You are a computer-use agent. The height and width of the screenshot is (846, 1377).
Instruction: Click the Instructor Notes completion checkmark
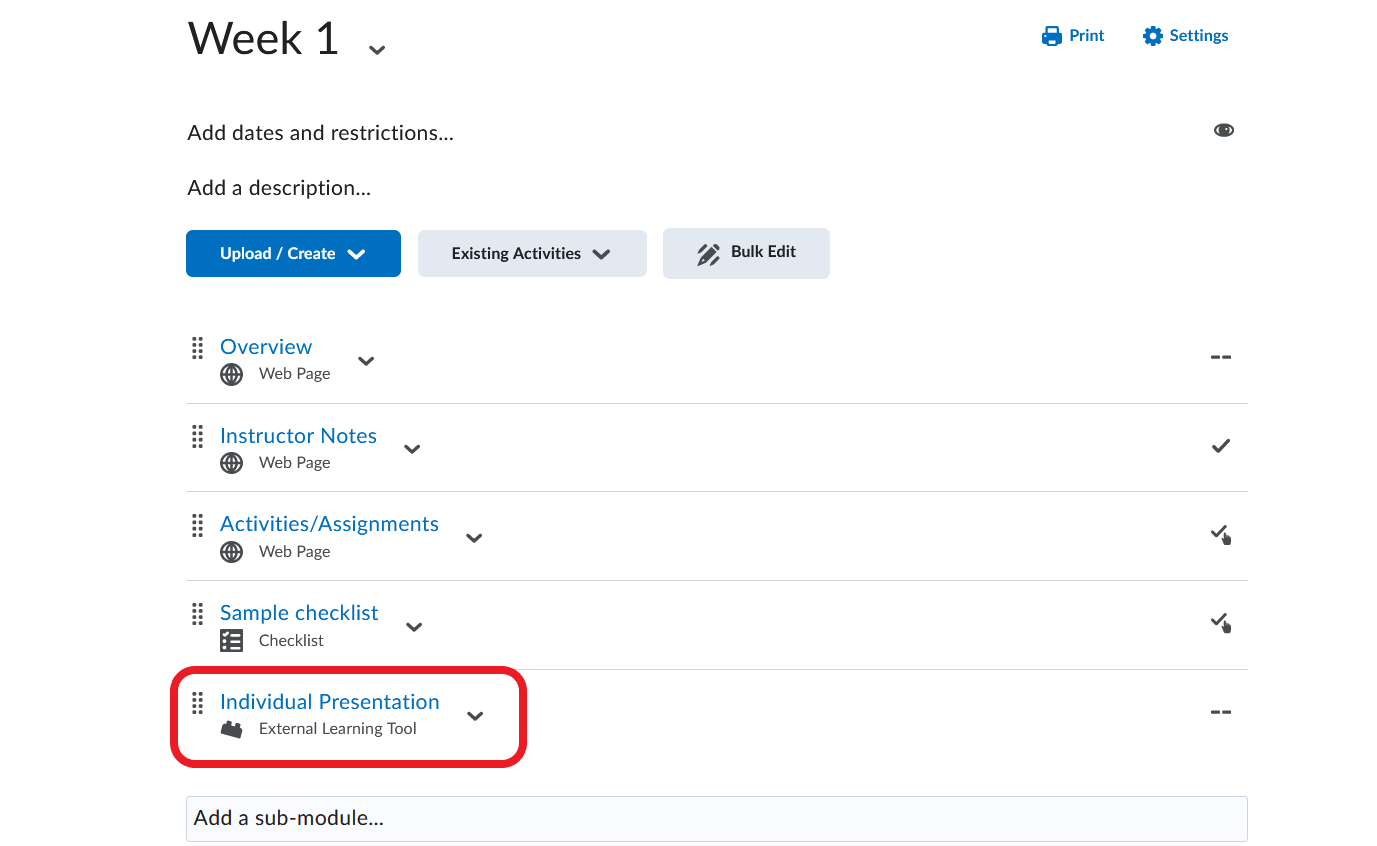(1220, 446)
